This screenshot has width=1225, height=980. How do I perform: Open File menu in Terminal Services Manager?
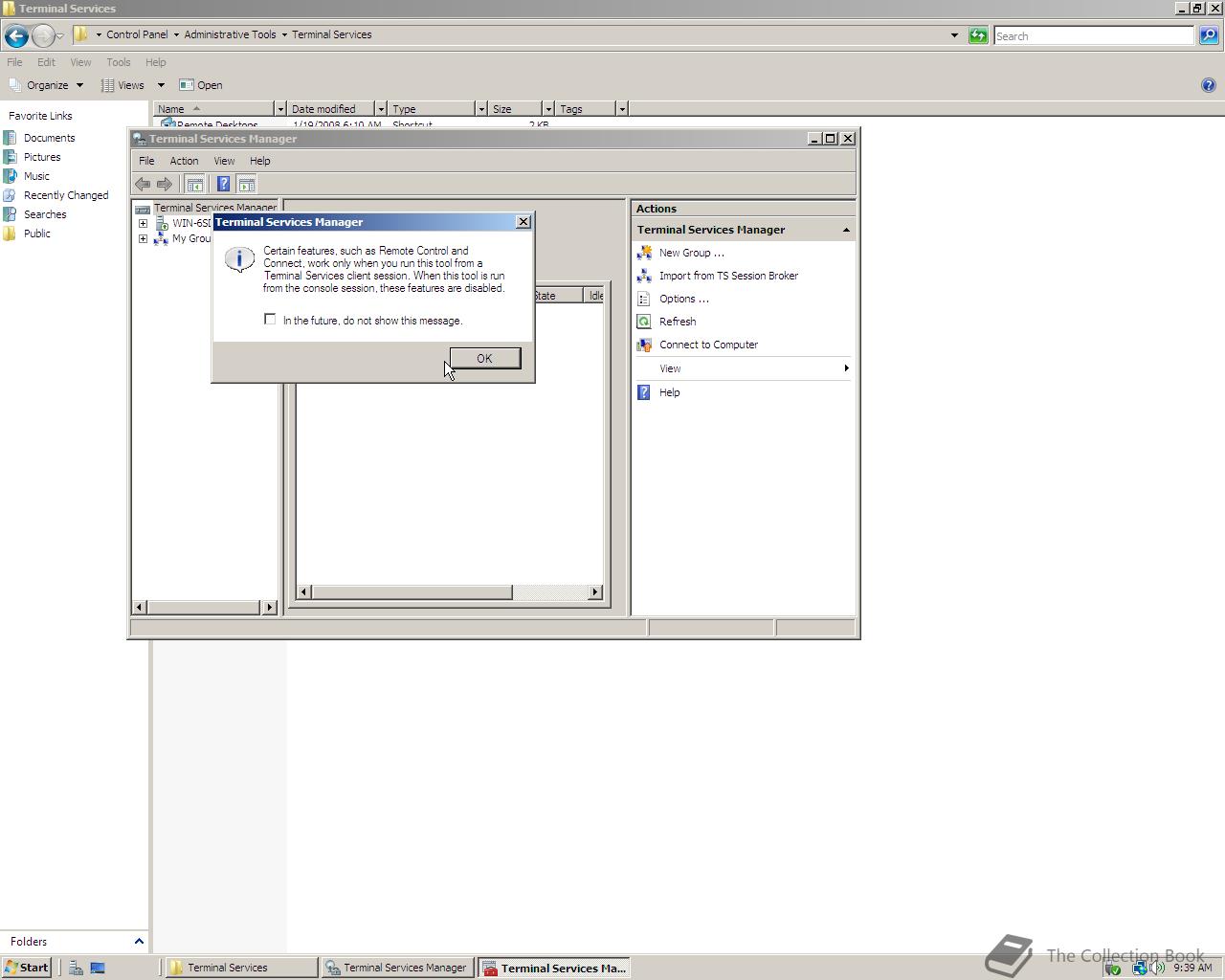coord(146,161)
